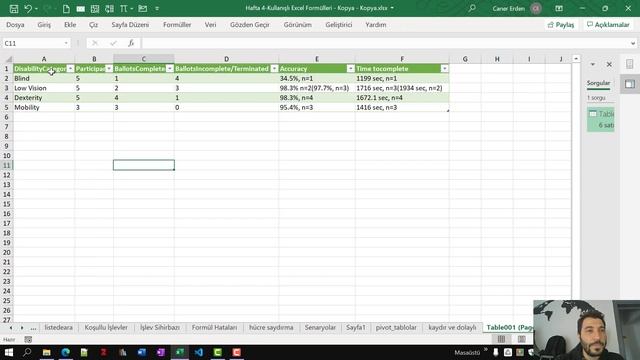Click the ellipsis to show hidden sheet tabs

pos(33,328)
